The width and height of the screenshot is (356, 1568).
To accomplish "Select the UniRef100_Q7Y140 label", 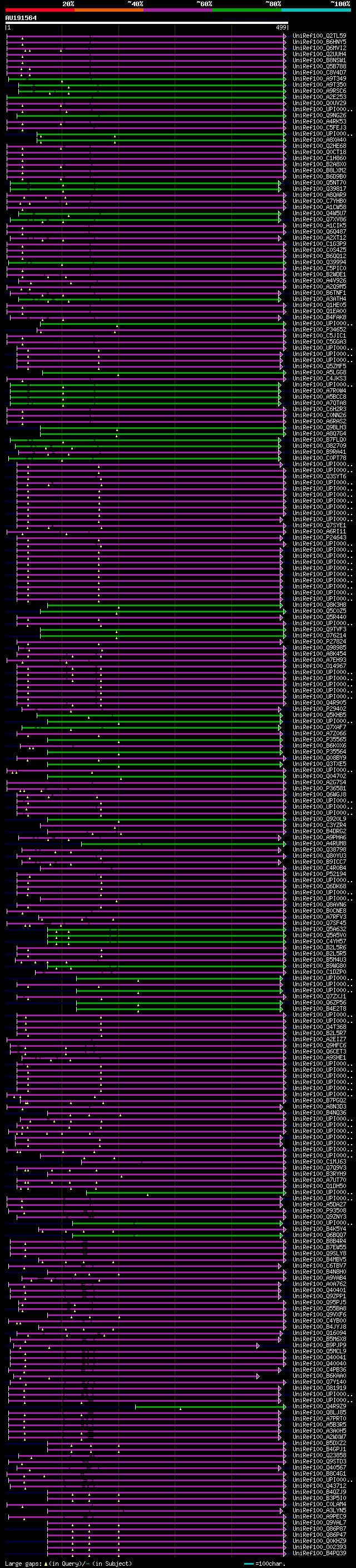I will tap(319, 1382).
